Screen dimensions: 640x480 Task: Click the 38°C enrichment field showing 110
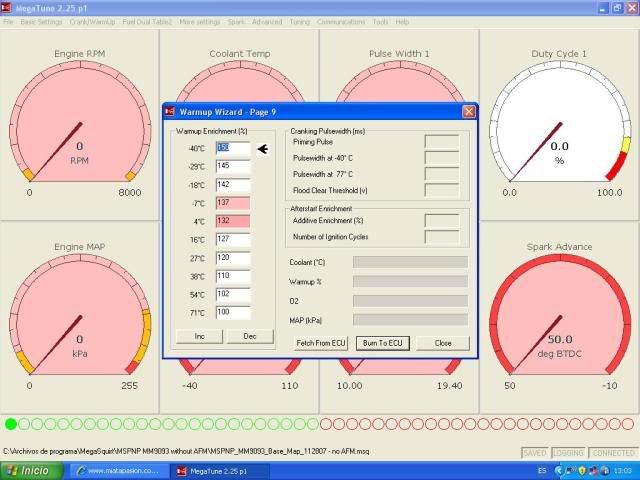[x=233, y=276]
